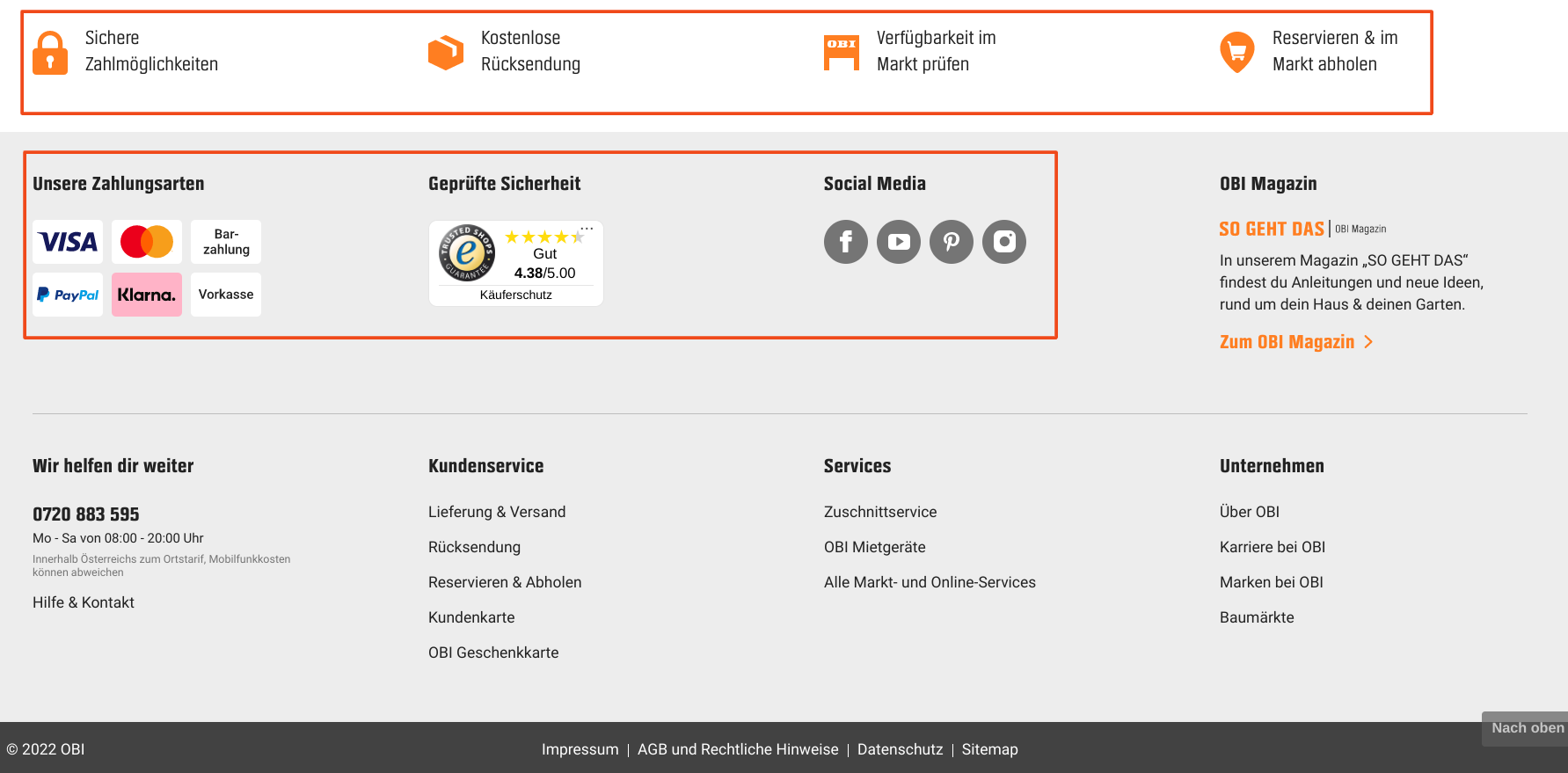Click the location pin icon for Reservieren & abholen
The height and width of the screenshot is (773, 1568).
[x=1236, y=52]
